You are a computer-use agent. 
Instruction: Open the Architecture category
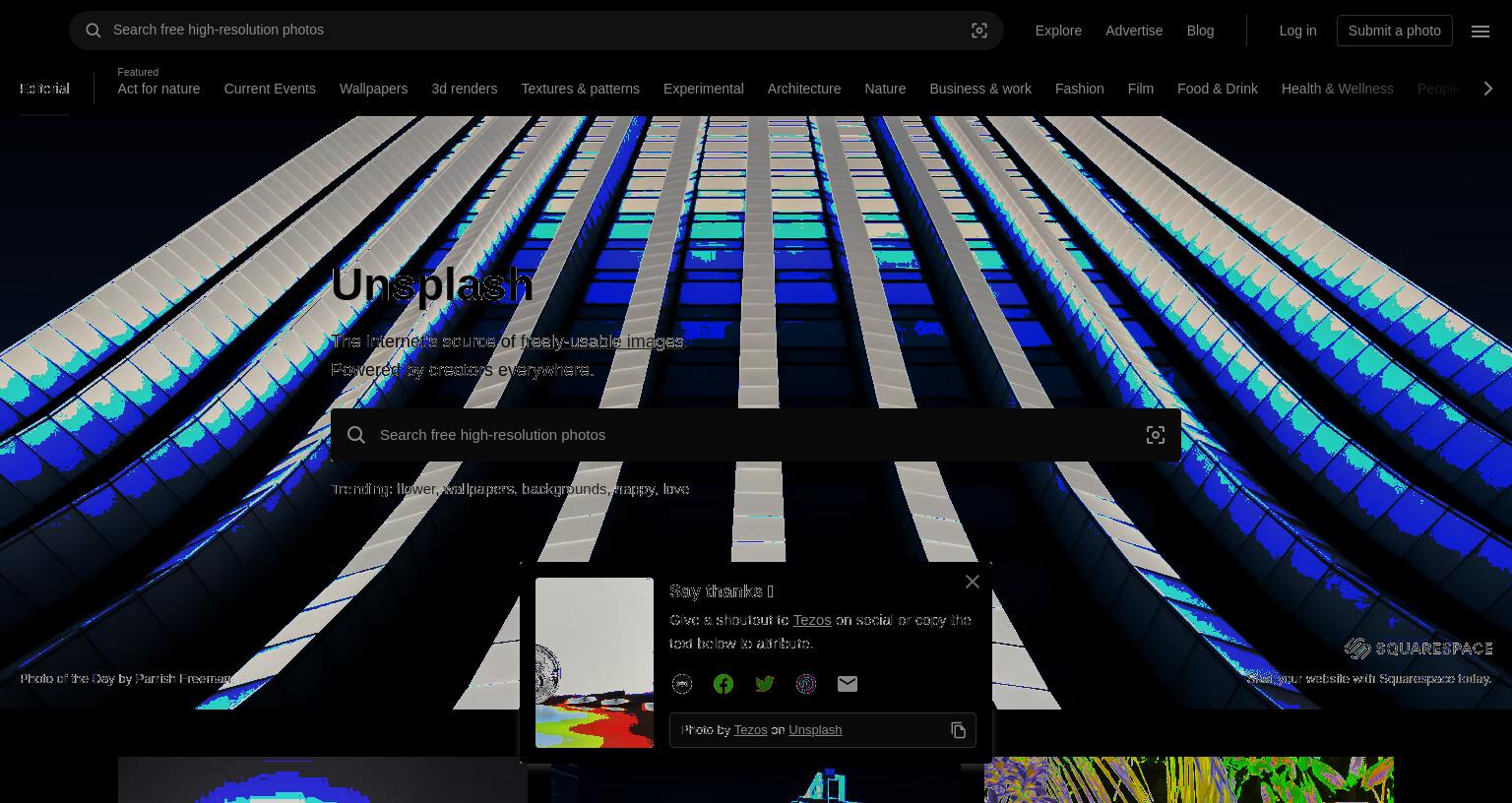click(x=804, y=89)
